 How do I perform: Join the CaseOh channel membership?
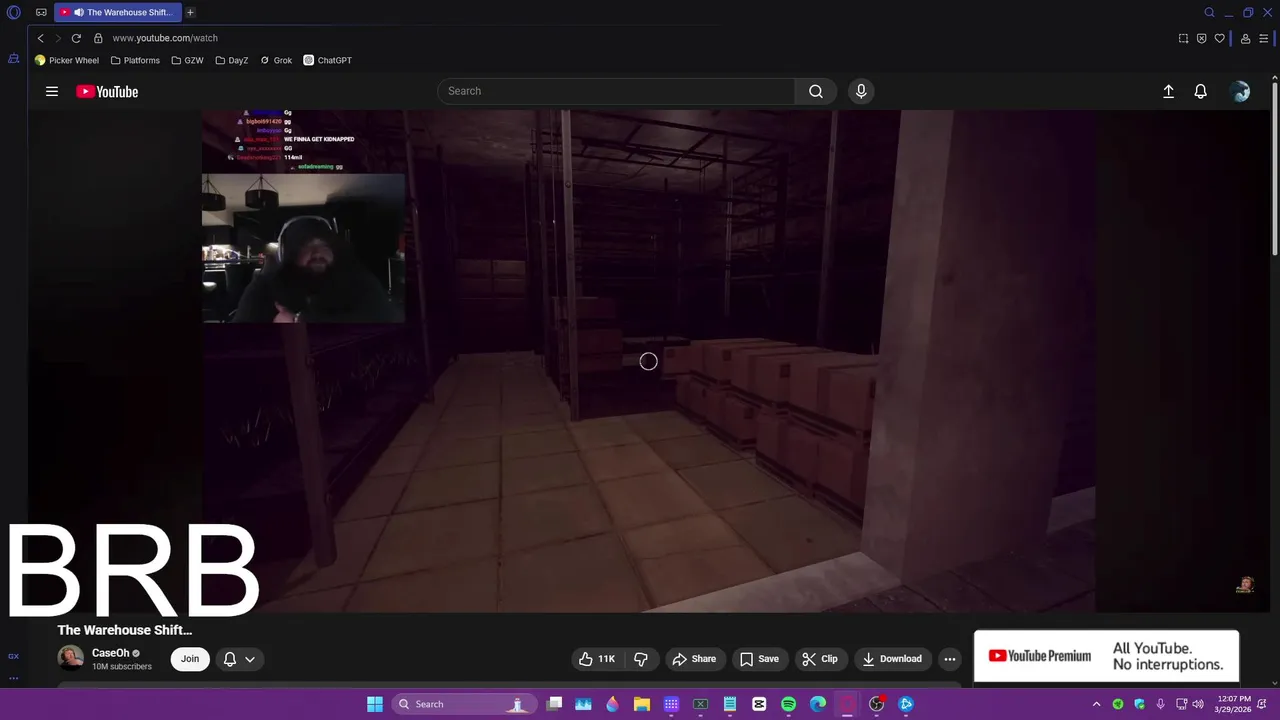(x=190, y=659)
